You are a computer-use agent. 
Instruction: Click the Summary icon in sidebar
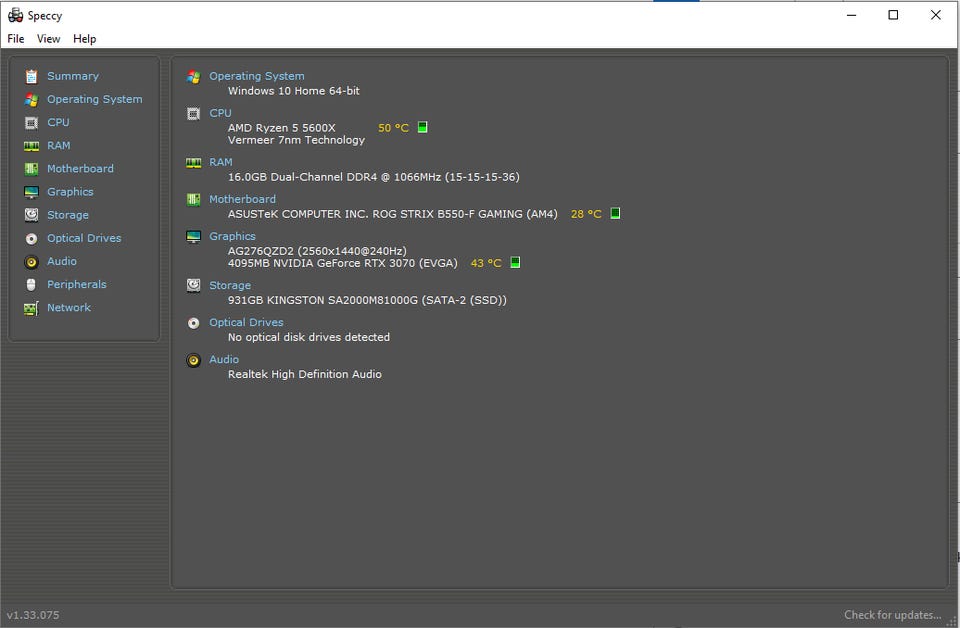31,76
